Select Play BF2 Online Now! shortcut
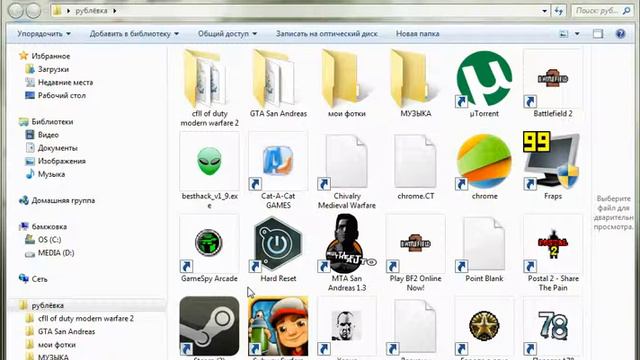Viewport: 640px width, 360px height. (416, 244)
